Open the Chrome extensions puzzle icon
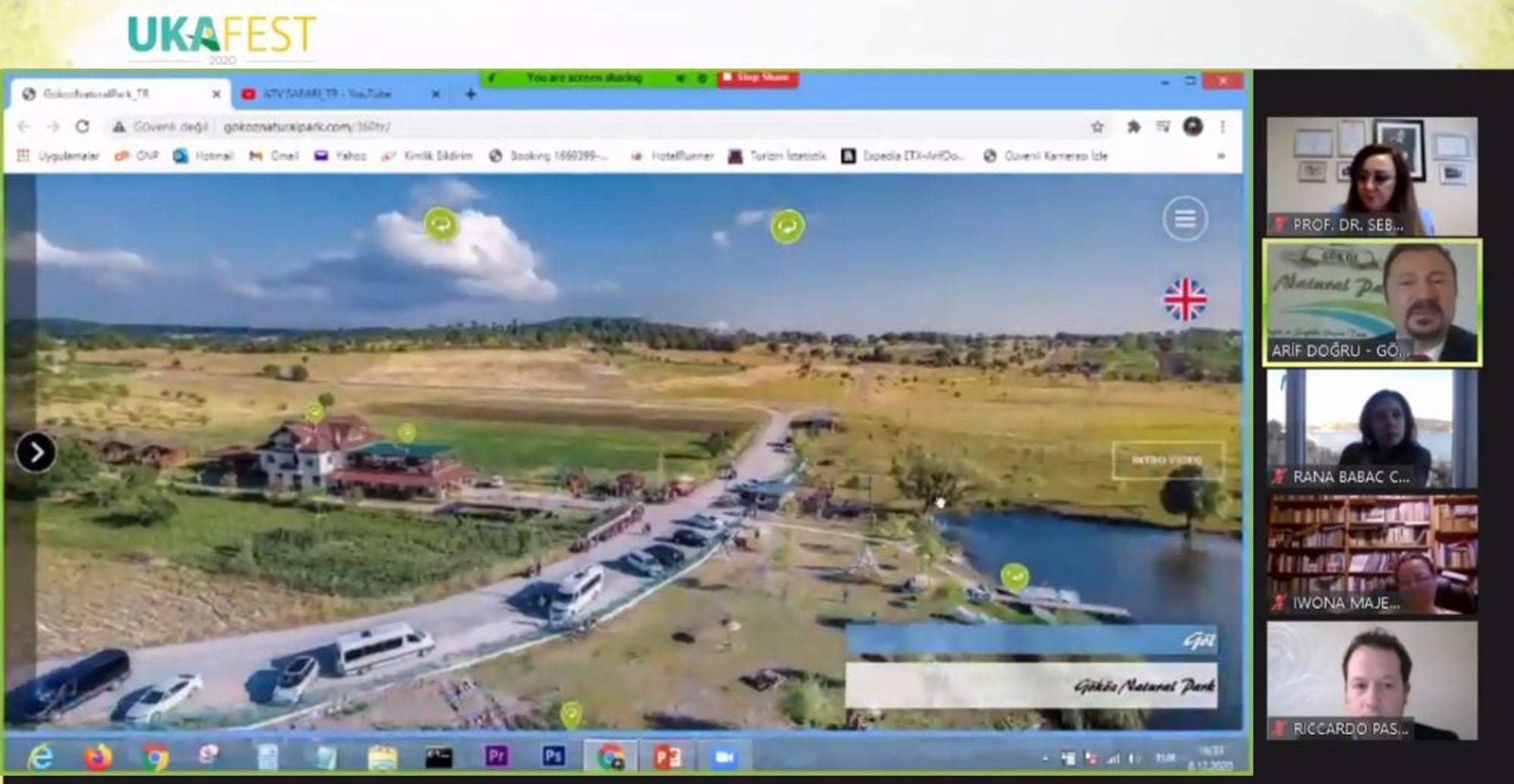The height and width of the screenshot is (784, 1514). tap(1134, 127)
